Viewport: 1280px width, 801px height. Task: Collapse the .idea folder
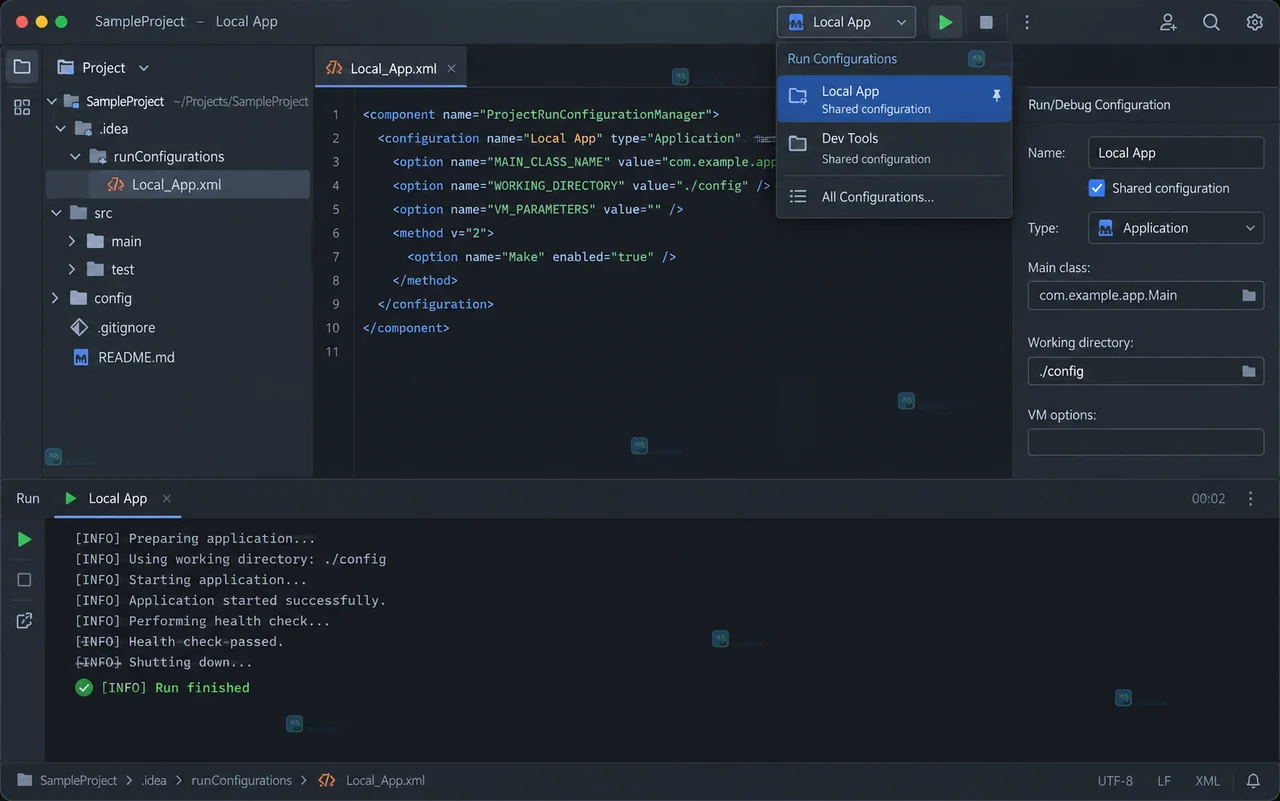coord(61,129)
